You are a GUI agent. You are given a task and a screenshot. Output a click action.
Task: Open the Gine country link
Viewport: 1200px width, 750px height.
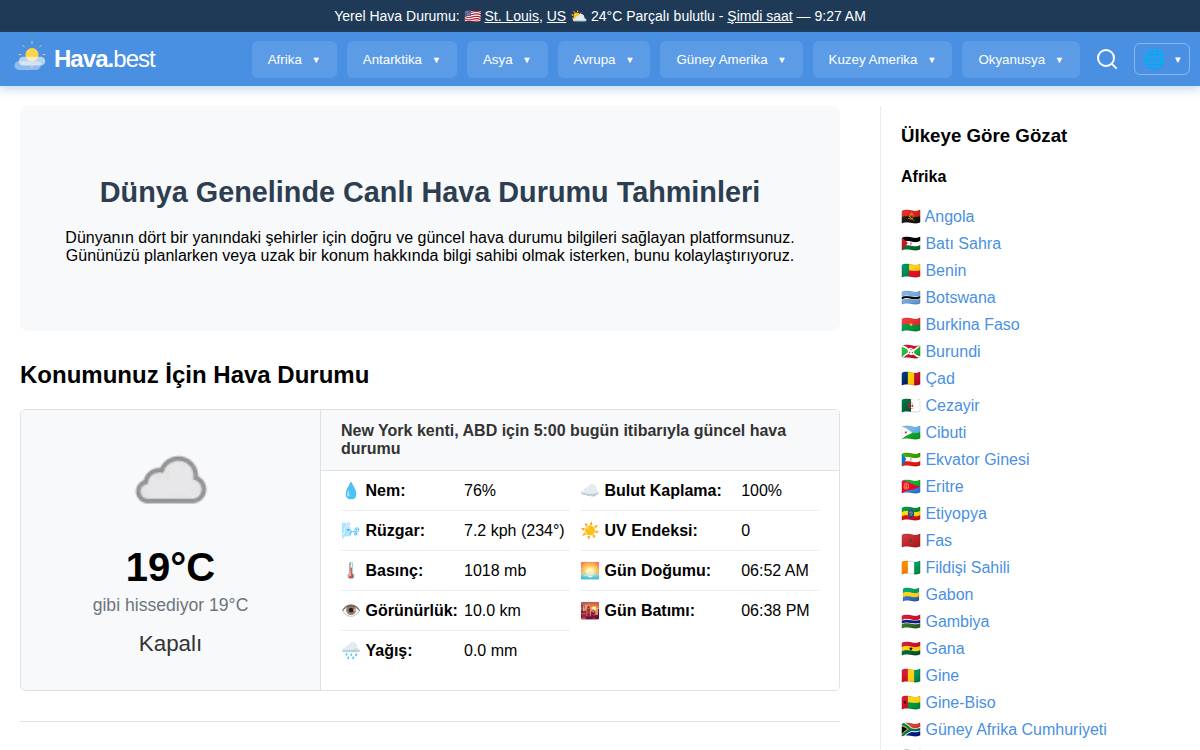click(942, 675)
